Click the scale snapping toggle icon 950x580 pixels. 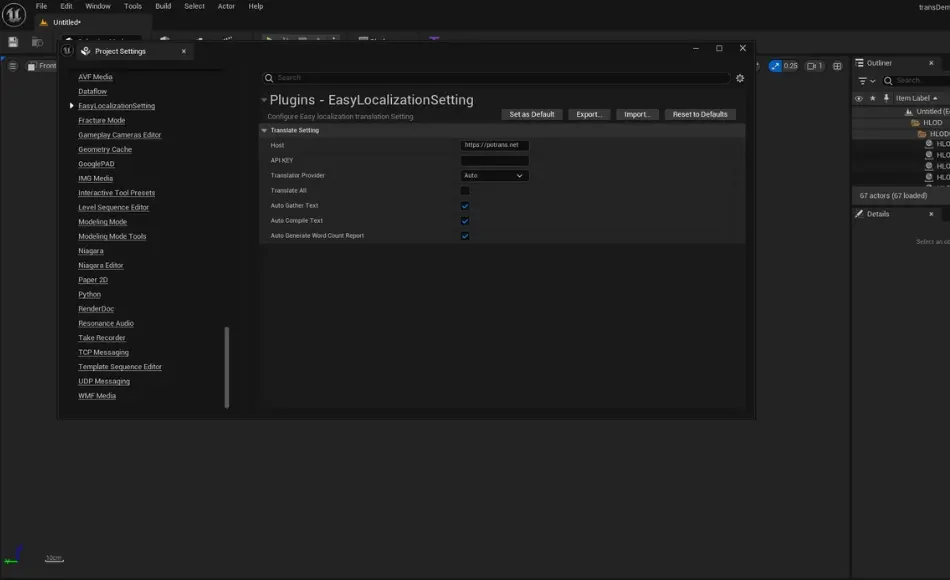(x=775, y=65)
